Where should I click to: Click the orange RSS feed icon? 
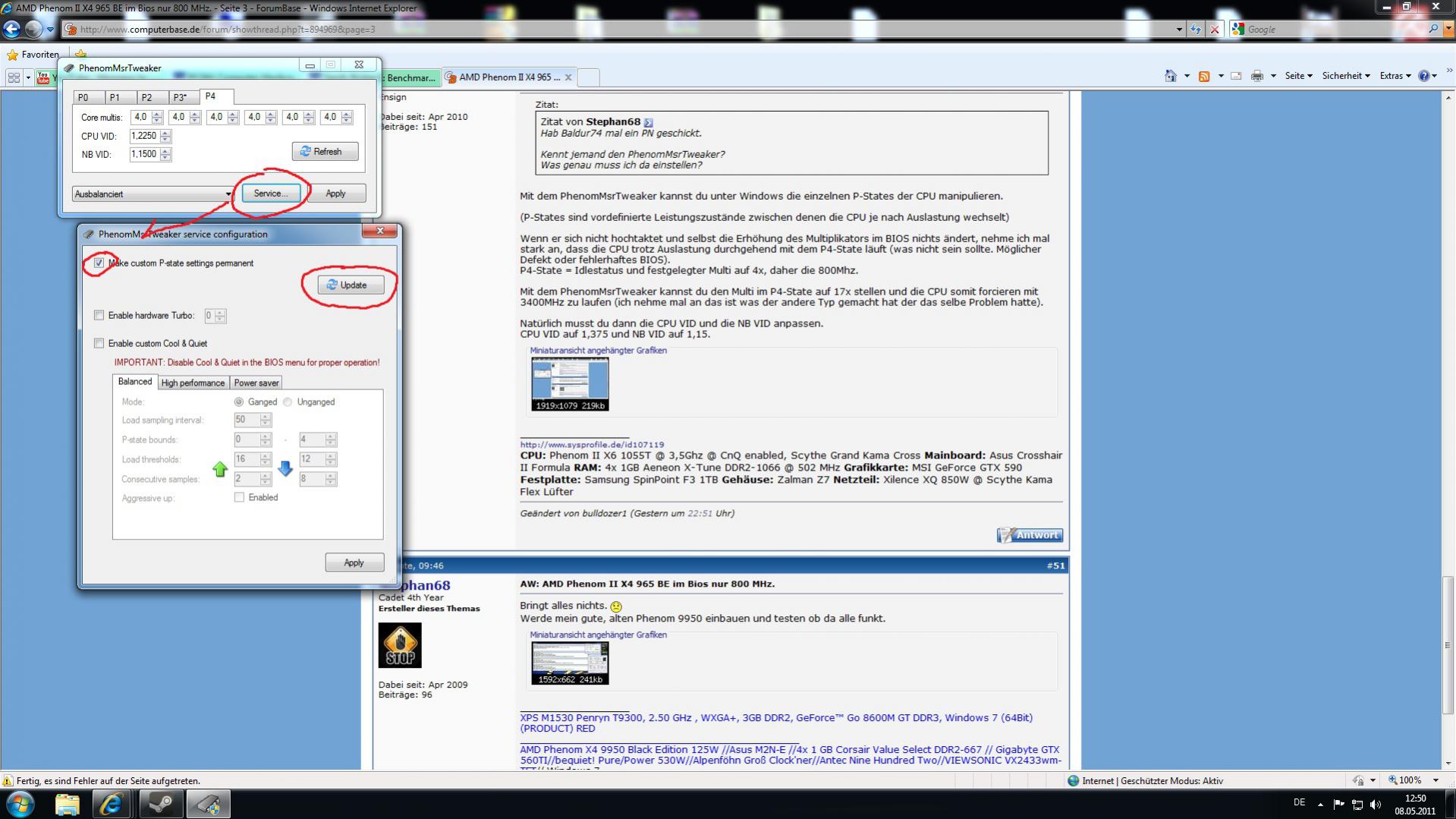(1203, 76)
